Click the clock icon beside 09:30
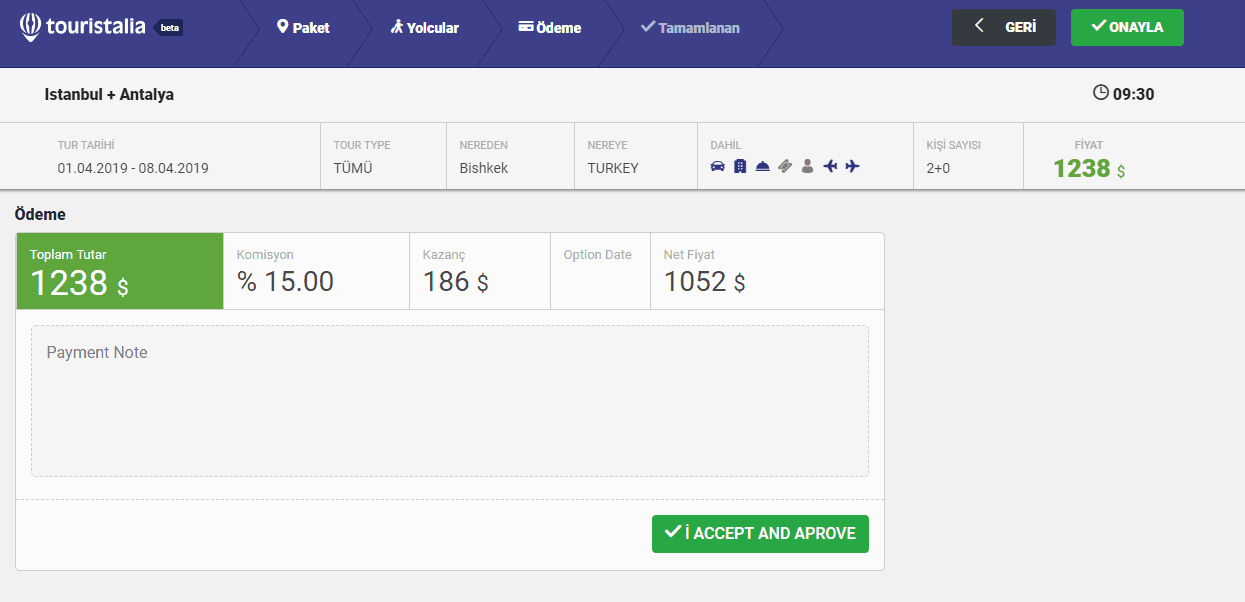Viewport: 1245px width, 602px height. point(1101,93)
